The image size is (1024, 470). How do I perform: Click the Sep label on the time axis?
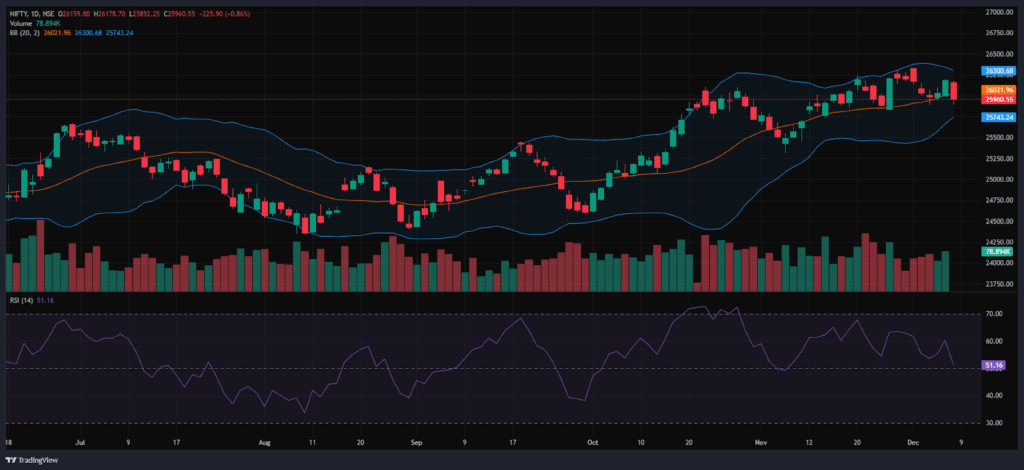416,440
